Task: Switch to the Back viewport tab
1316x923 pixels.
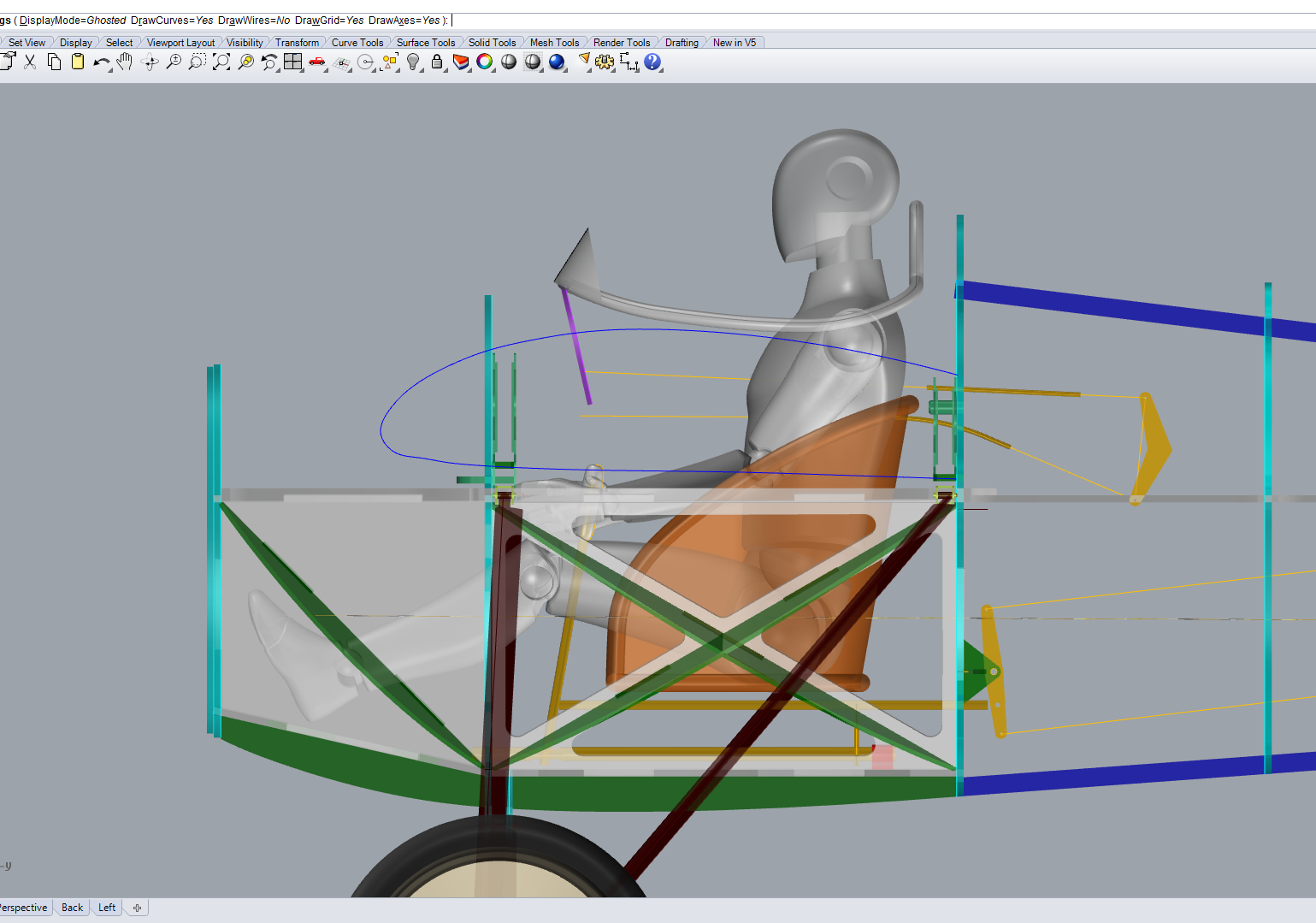Action: [x=73, y=908]
